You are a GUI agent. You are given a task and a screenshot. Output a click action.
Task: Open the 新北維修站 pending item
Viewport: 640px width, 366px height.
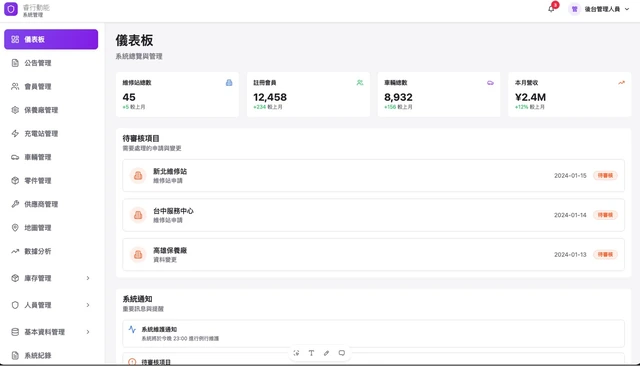pyautogui.click(x=373, y=175)
